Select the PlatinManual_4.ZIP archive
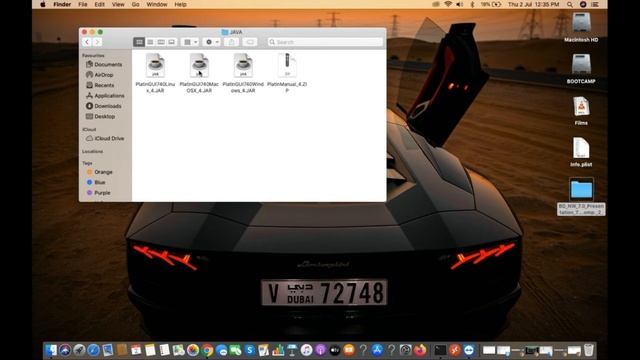This screenshot has width=640, height=360. point(287,65)
